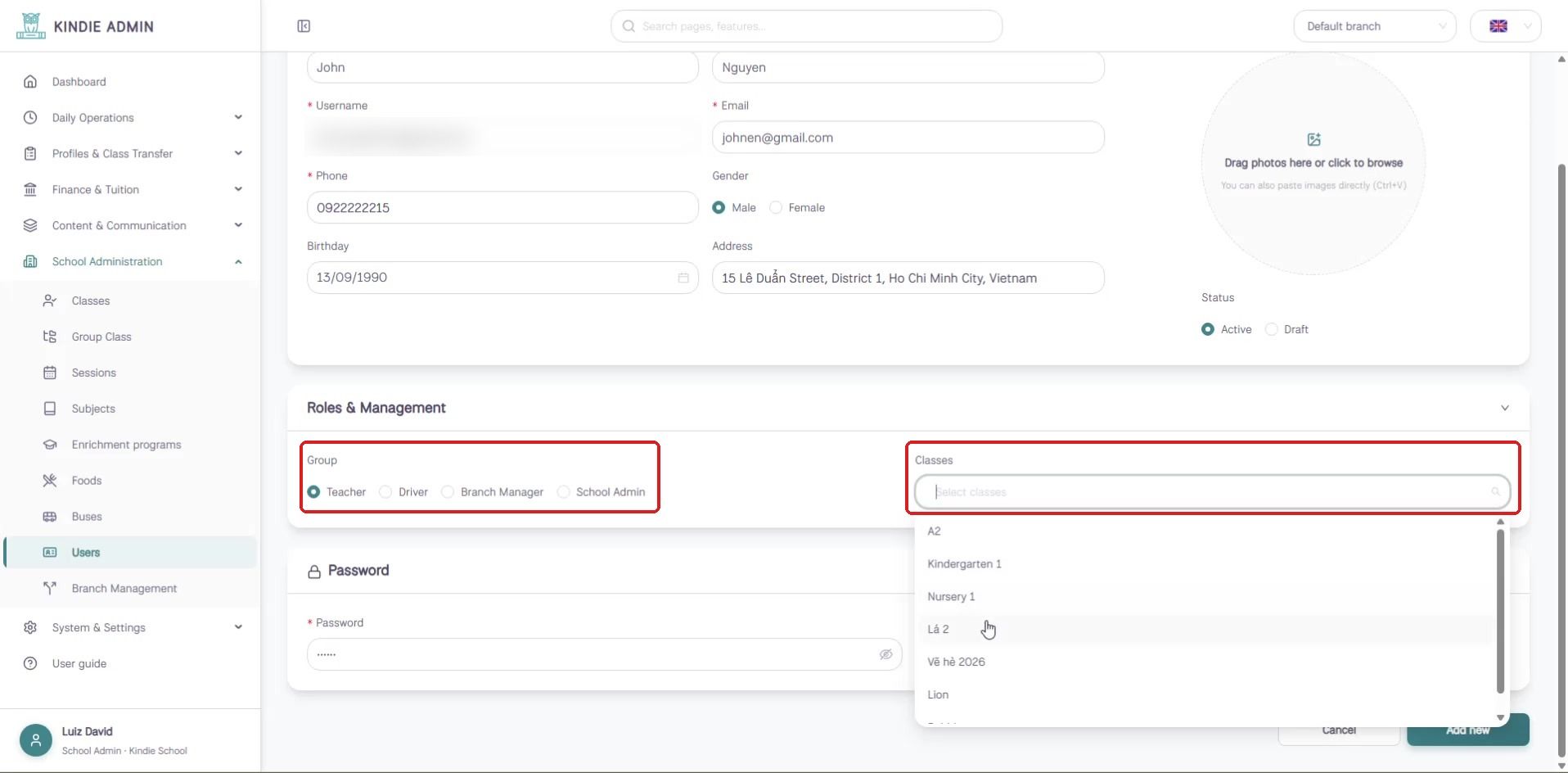Viewport: 1568px width, 773px height.
Task: Choose Lá 2 in the dropdown
Action: (1206, 630)
